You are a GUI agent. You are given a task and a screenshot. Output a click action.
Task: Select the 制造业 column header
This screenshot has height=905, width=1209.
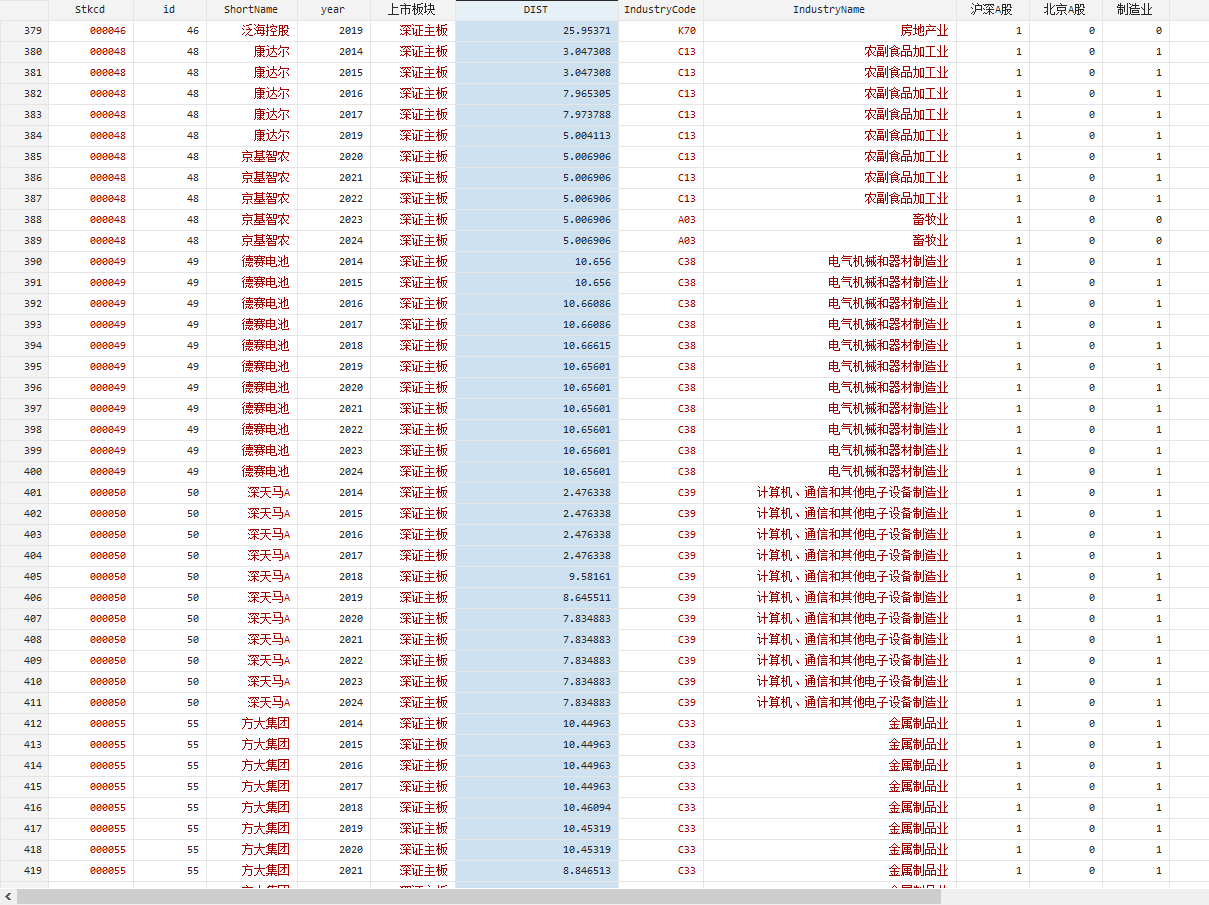tap(1135, 9)
